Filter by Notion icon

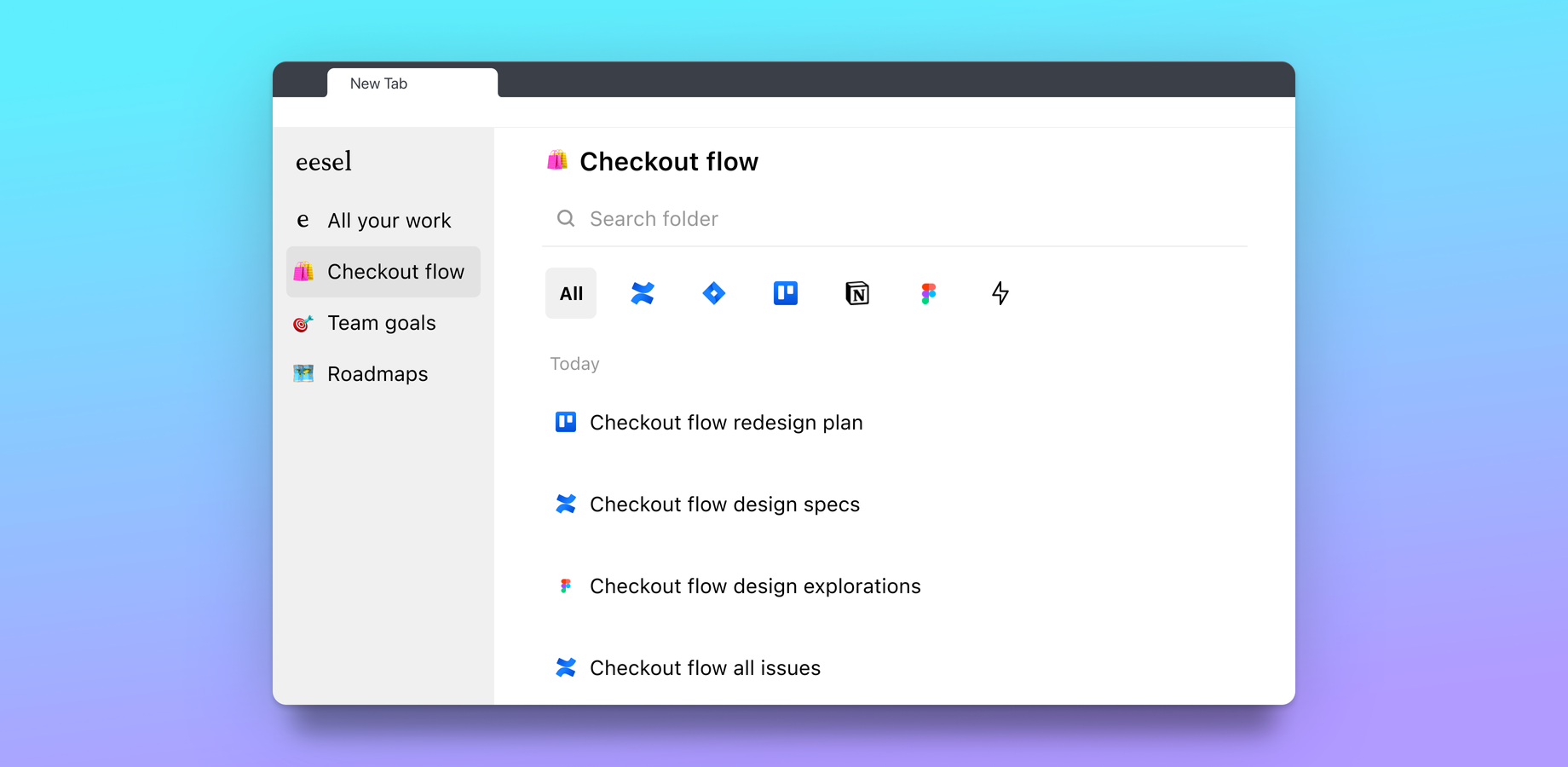[857, 293]
